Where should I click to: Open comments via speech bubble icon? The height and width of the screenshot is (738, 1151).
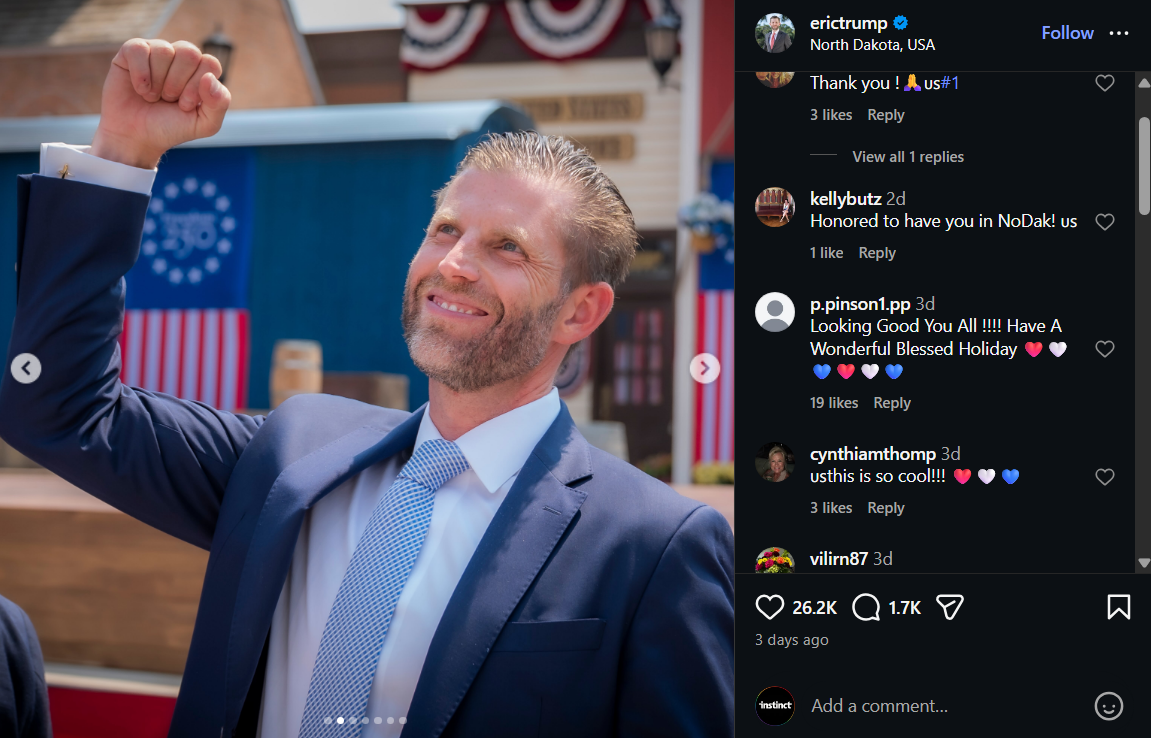866,607
